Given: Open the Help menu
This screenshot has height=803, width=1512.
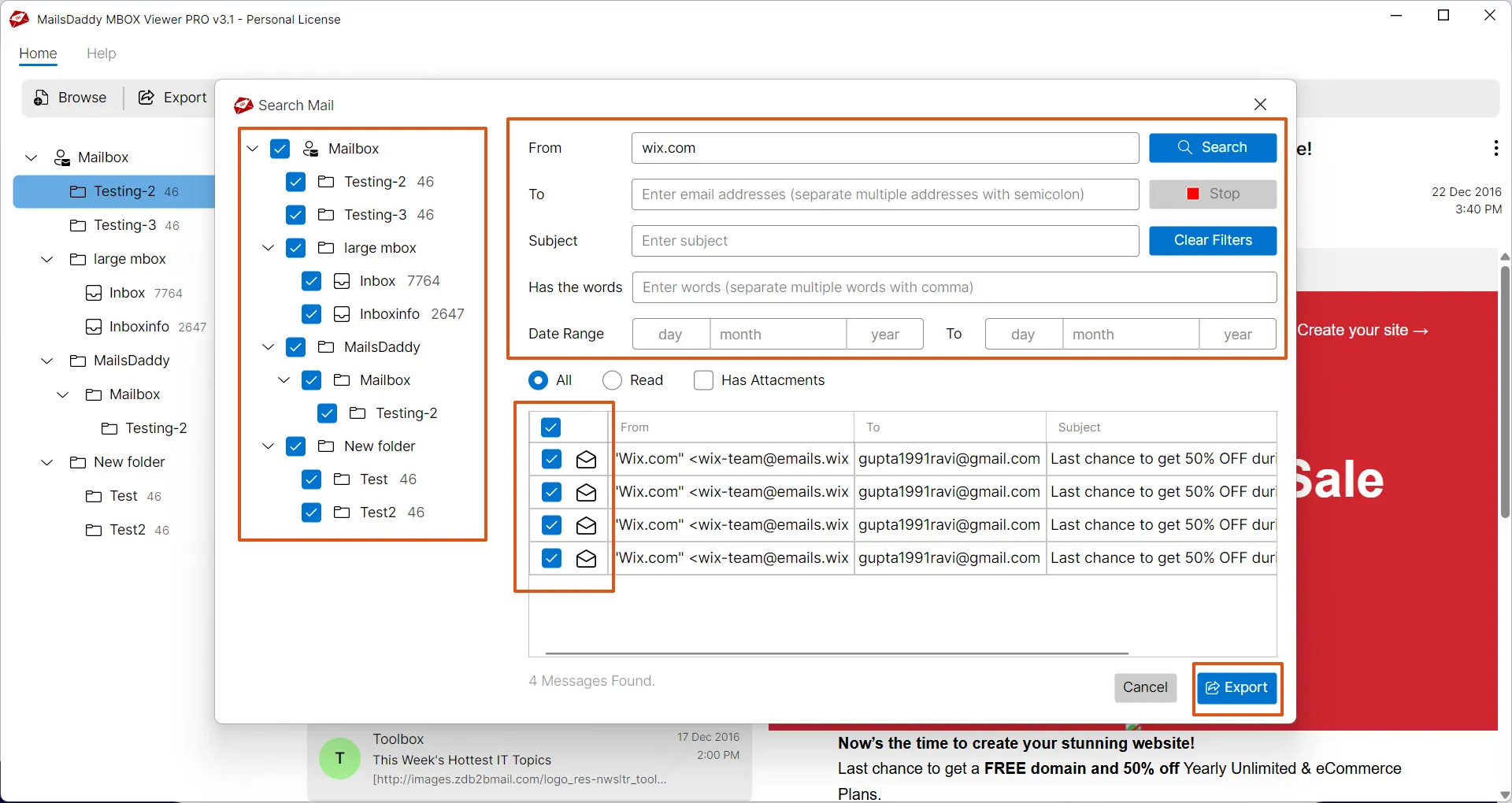Looking at the screenshot, I should (101, 54).
